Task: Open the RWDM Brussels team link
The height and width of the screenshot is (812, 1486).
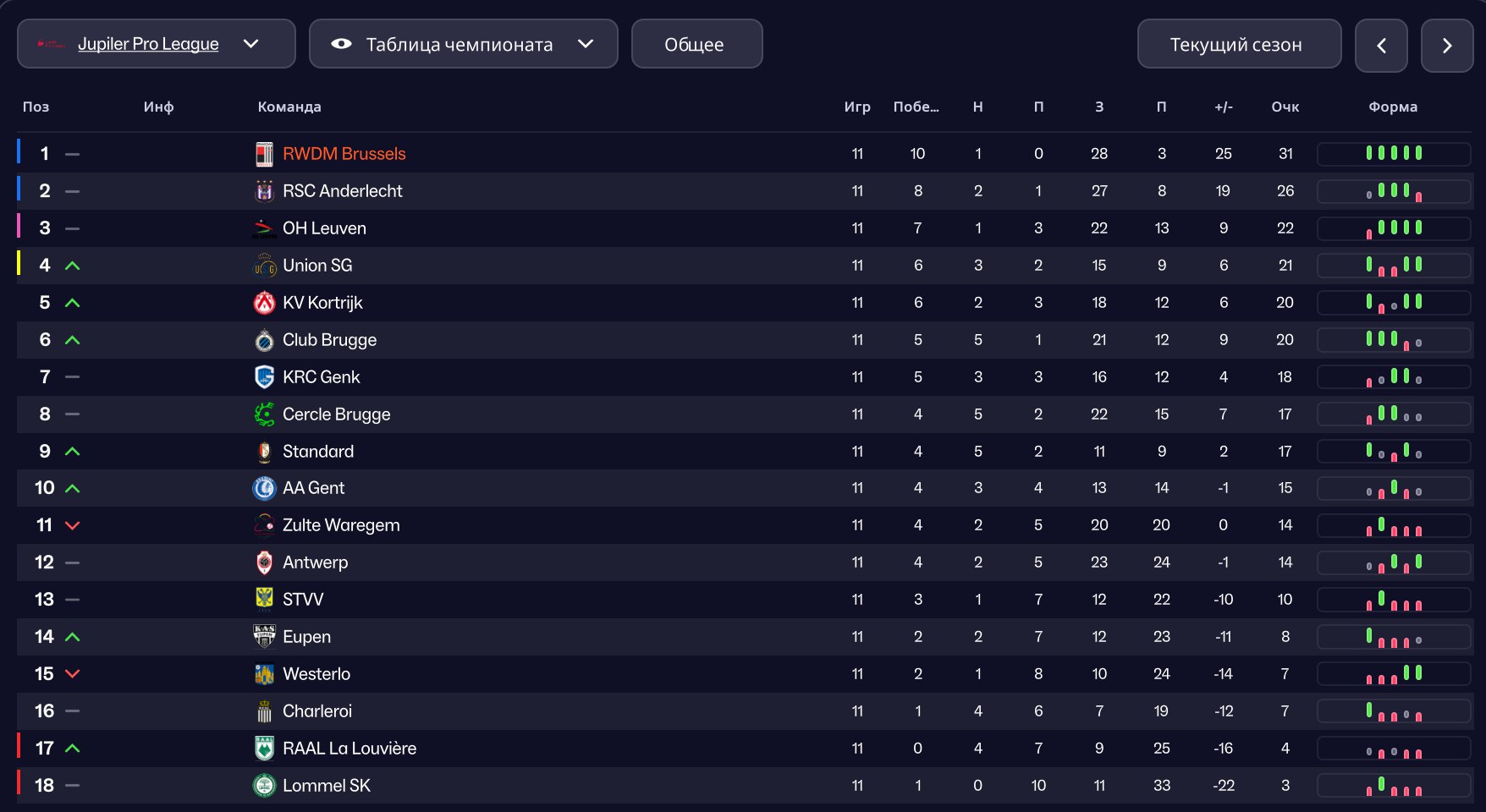Action: coord(344,154)
